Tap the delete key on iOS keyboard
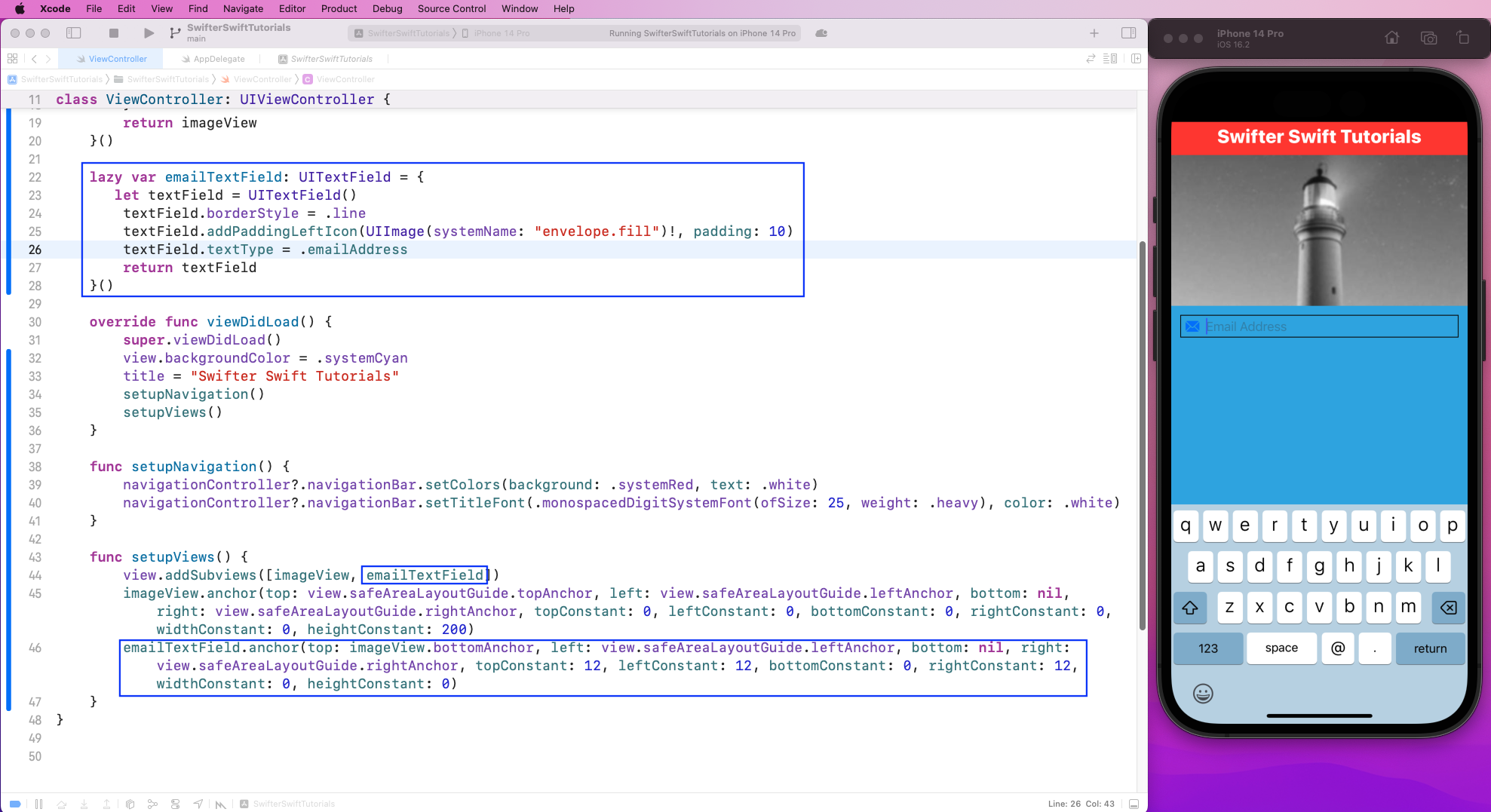 pyautogui.click(x=1448, y=608)
